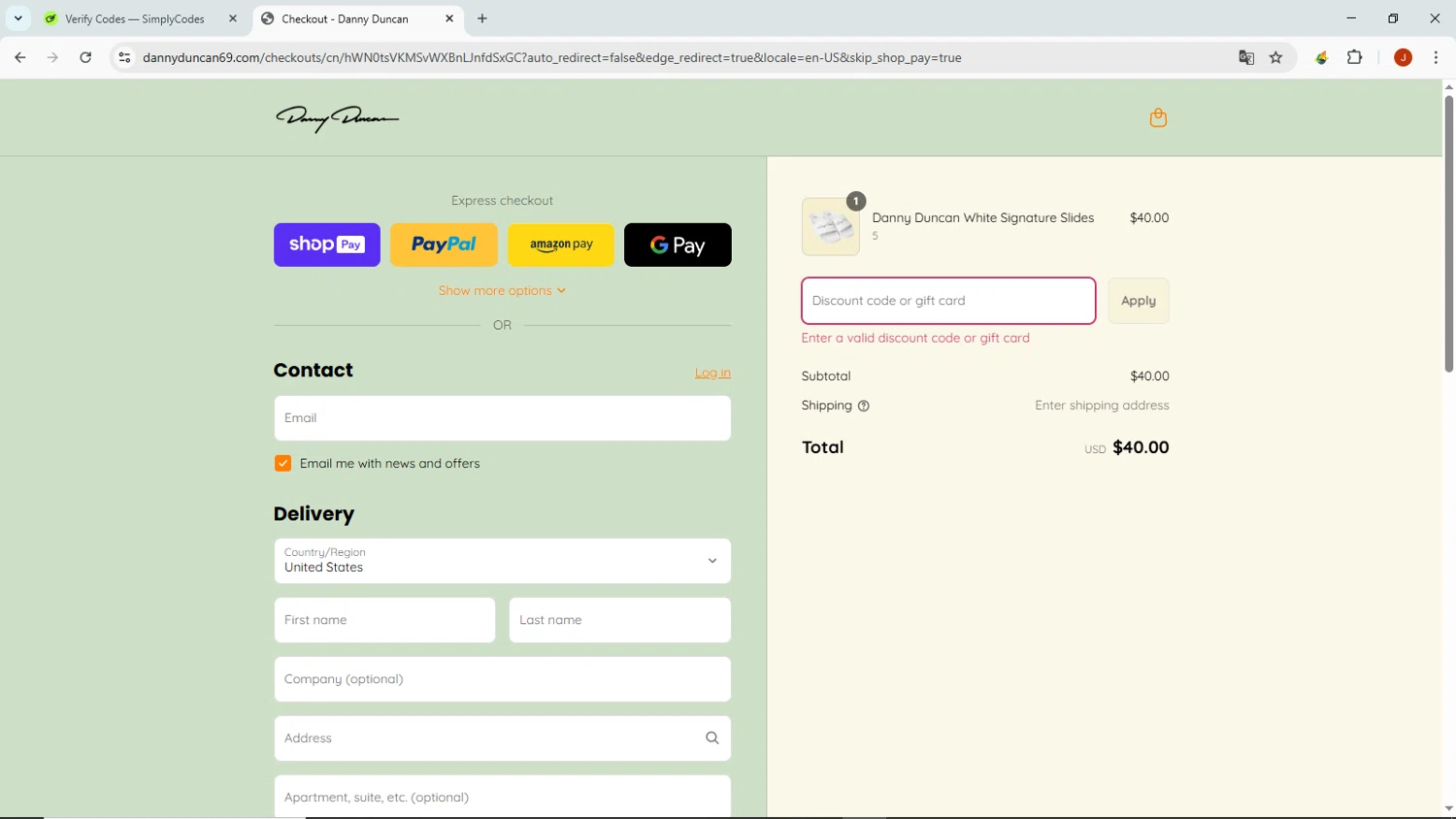Click the Apply discount button
Viewport: 1456px width, 819px height.
coord(1139,301)
